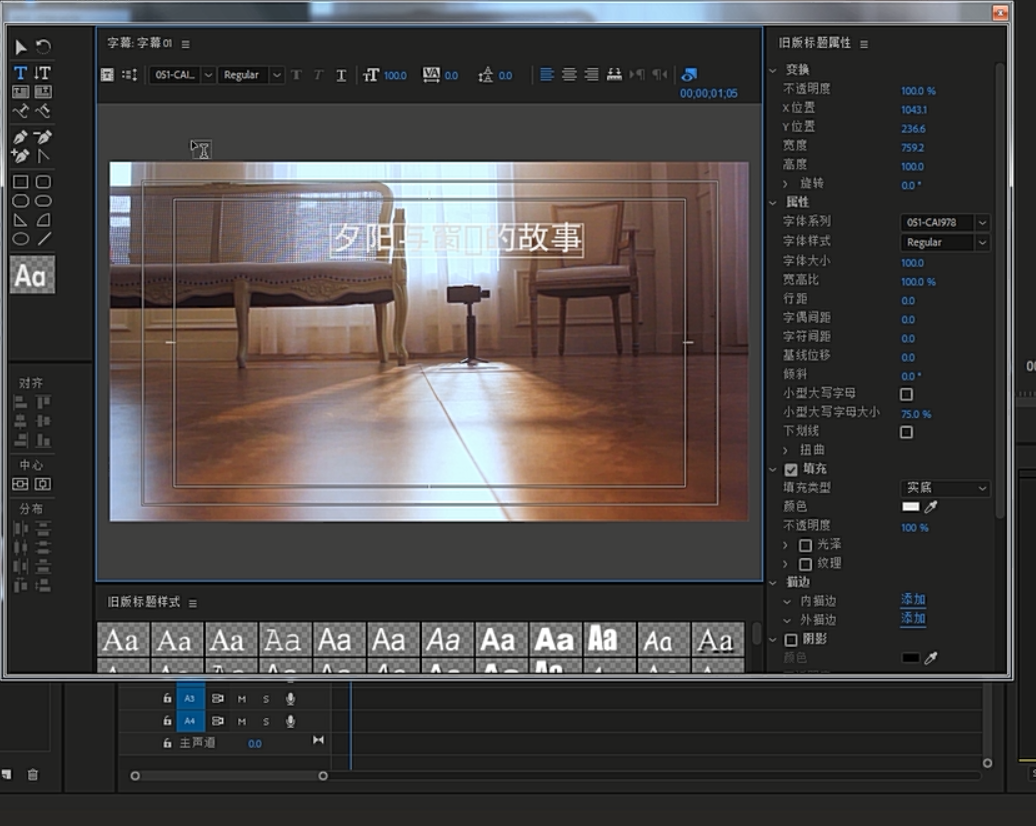The width and height of the screenshot is (1036, 826).
Task: Enable the 下划线 underline checkbox
Action: pos(906,432)
